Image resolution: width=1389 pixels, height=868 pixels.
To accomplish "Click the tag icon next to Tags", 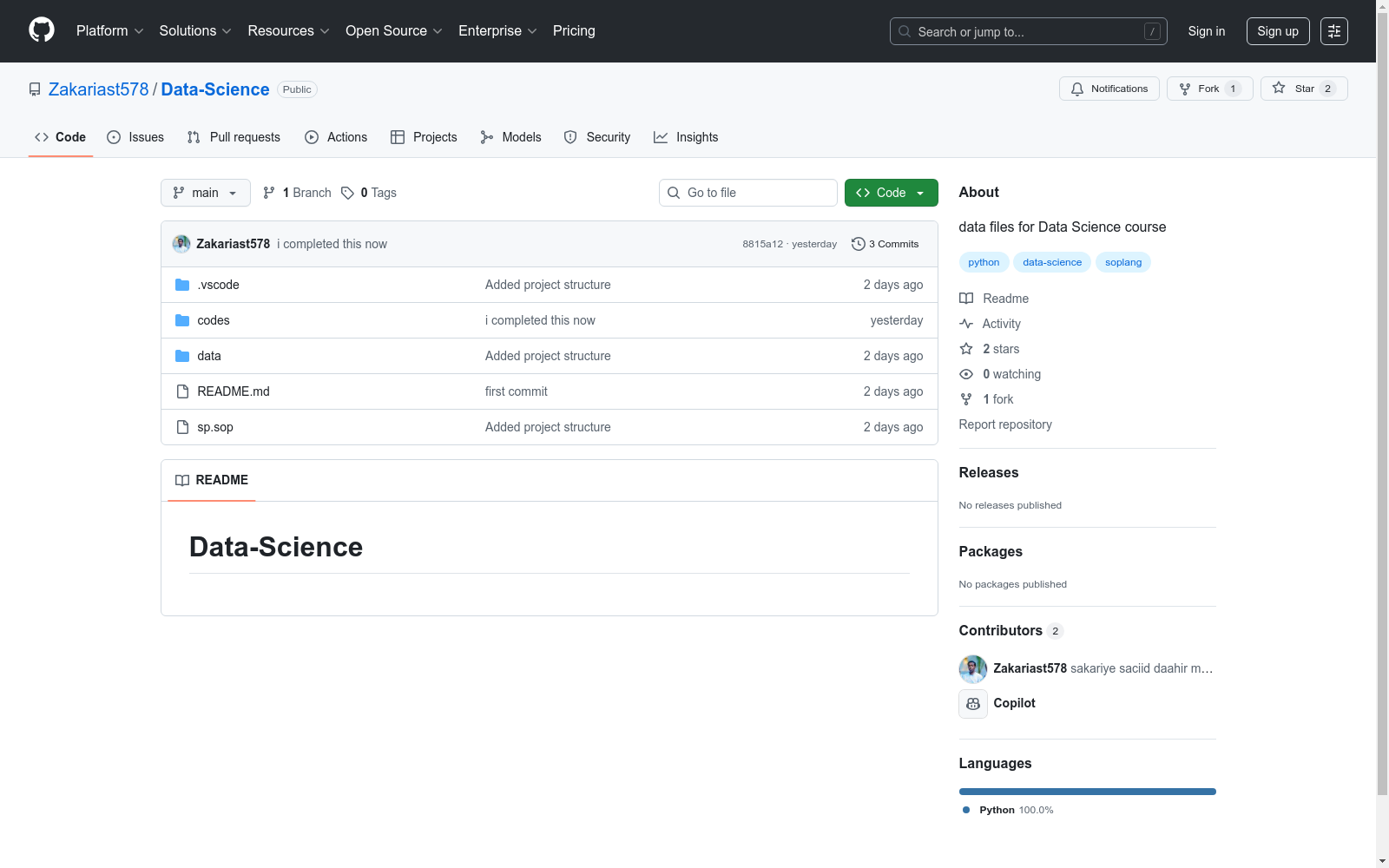I will [x=347, y=193].
